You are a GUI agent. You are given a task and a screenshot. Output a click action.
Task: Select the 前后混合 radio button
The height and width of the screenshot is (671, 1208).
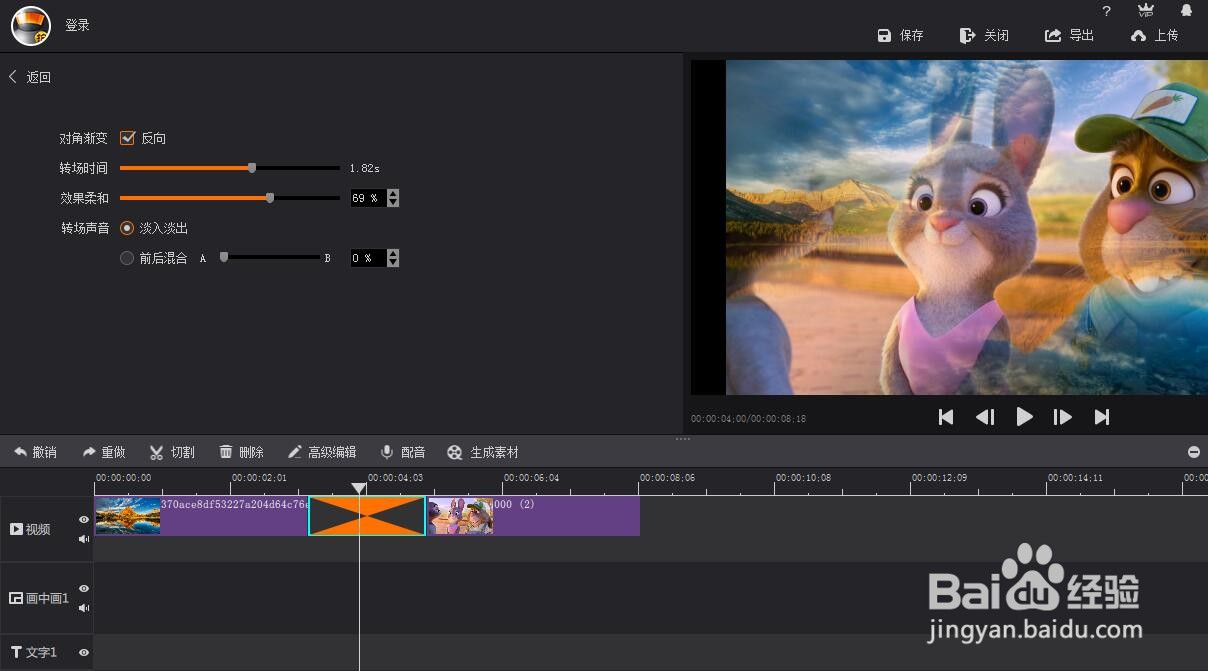click(127, 258)
